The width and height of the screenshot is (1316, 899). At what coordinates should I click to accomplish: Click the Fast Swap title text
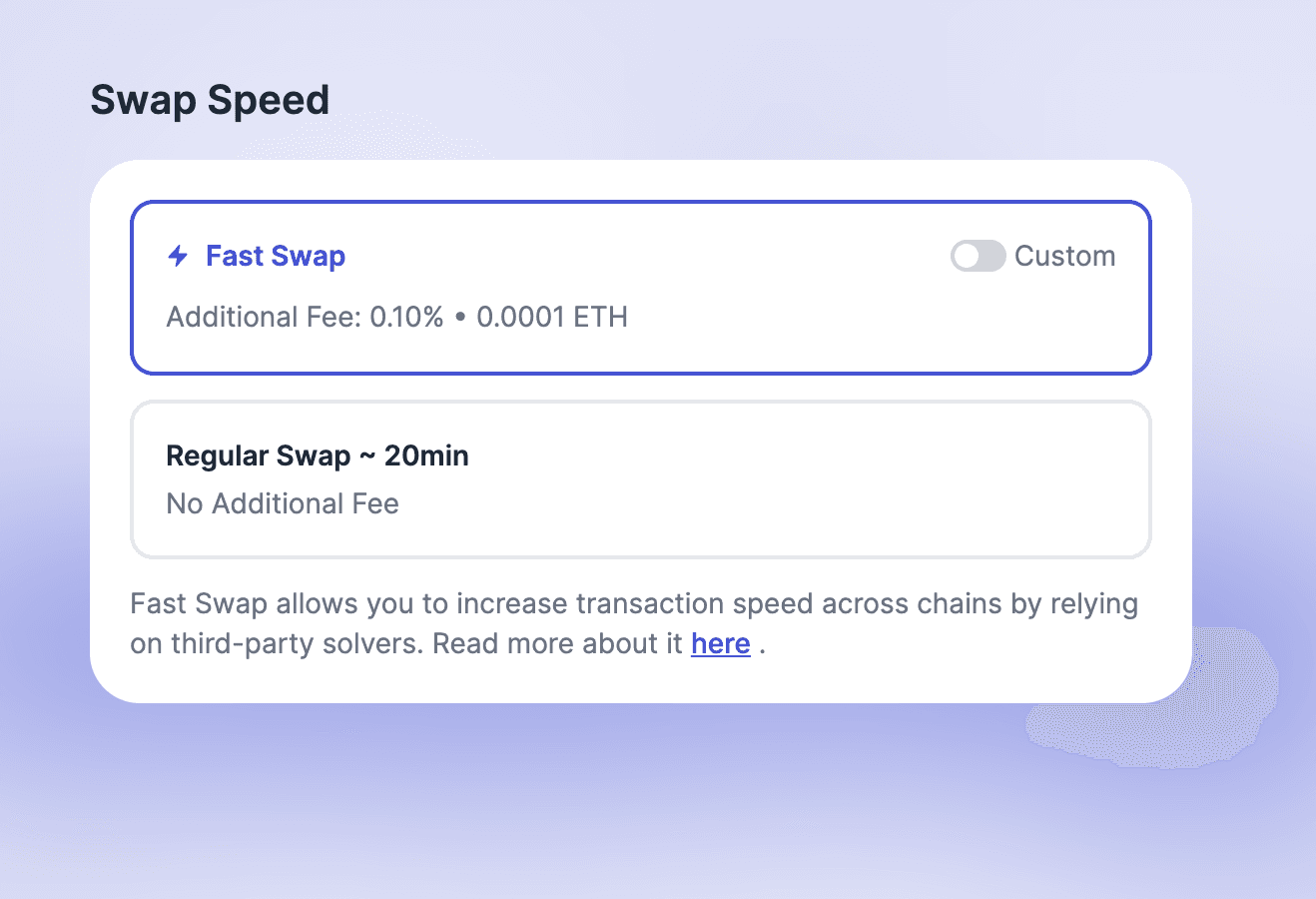(x=276, y=256)
